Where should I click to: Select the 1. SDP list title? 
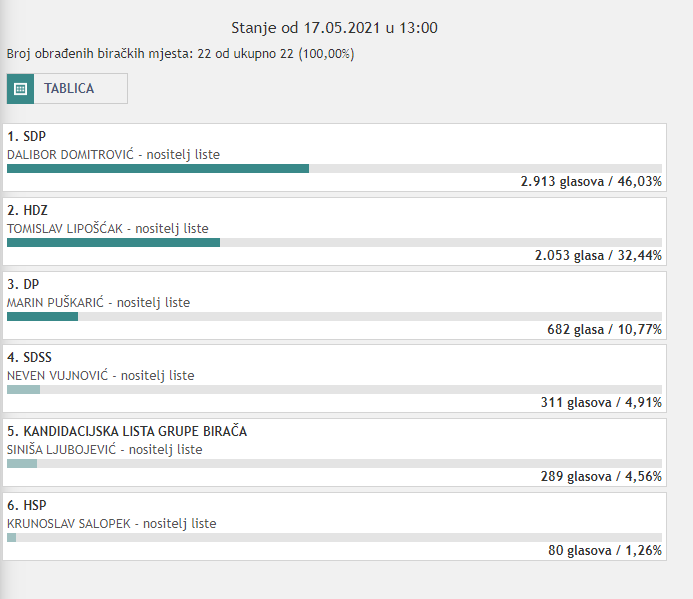[27, 137]
